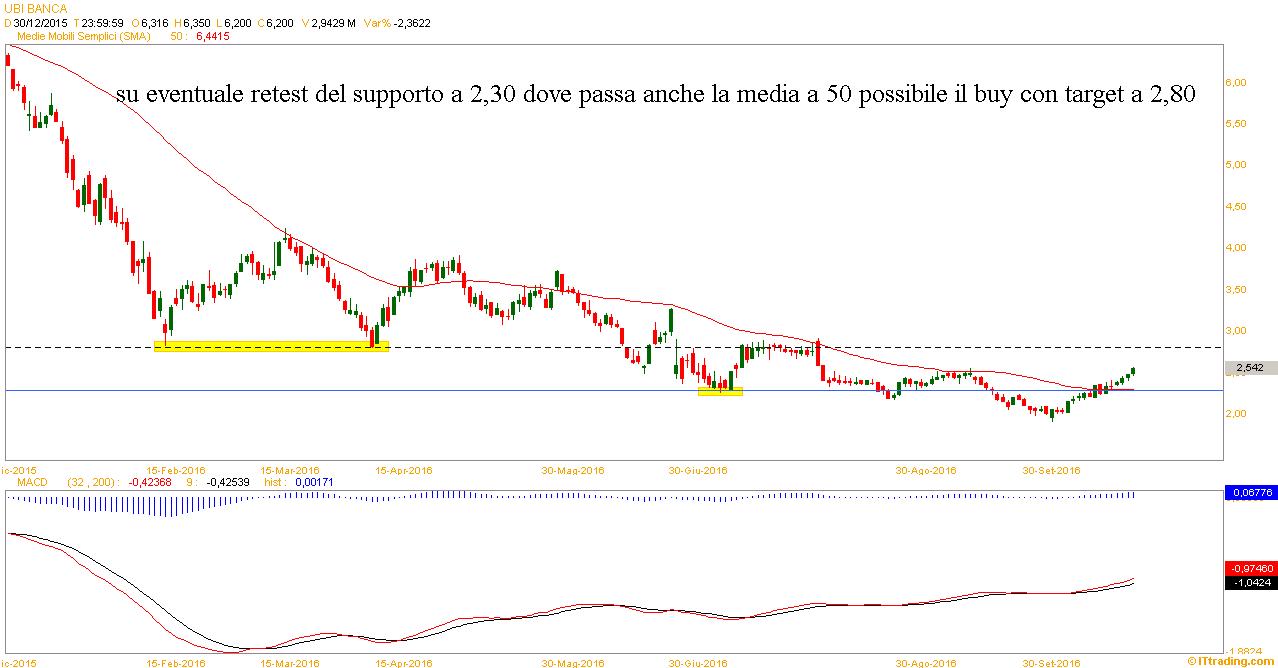The width and height of the screenshot is (1278, 668).
Task: Click the 30-Ago-2016 date on price chart axis
Action: click(925, 470)
